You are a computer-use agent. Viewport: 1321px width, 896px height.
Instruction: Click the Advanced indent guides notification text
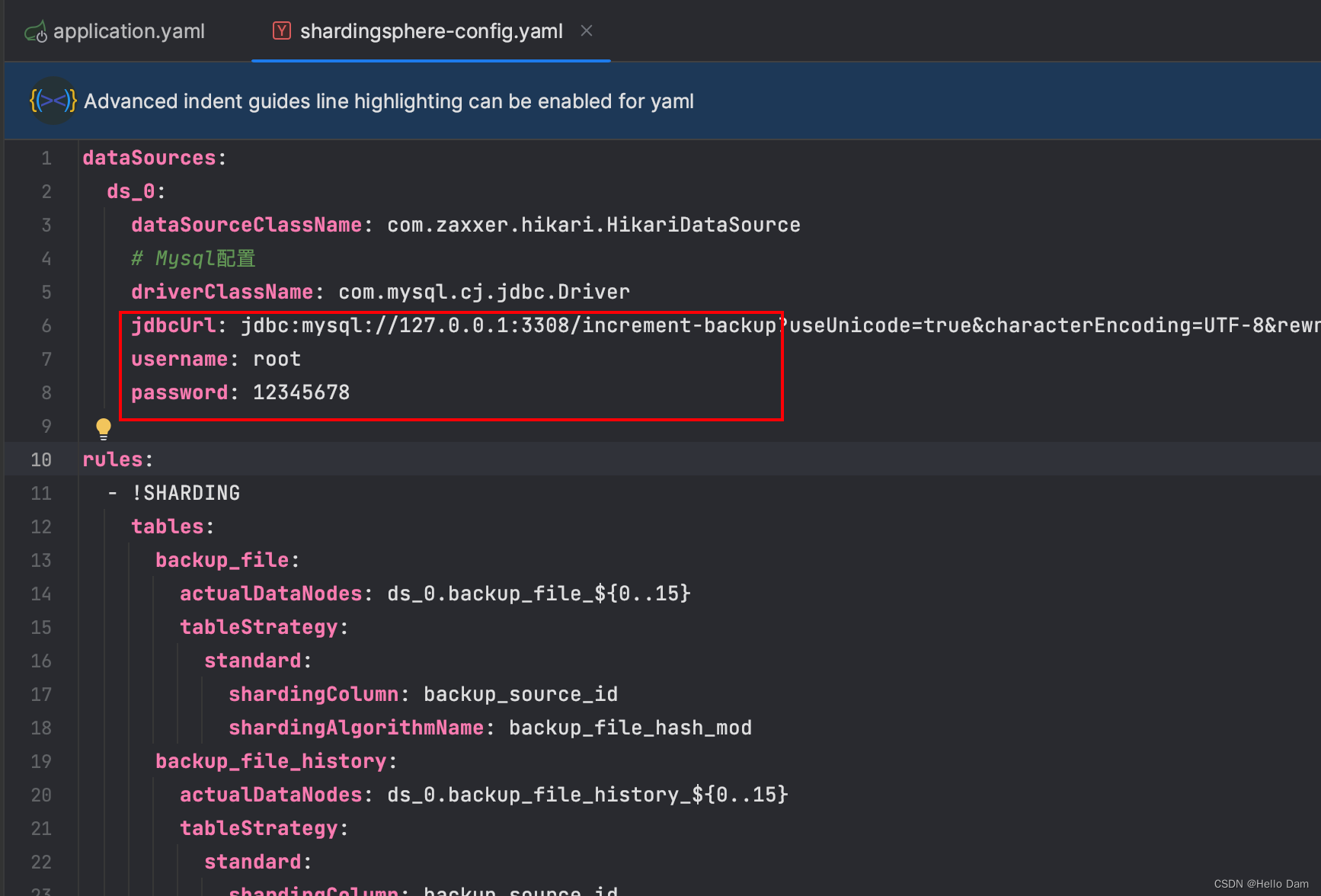click(389, 101)
